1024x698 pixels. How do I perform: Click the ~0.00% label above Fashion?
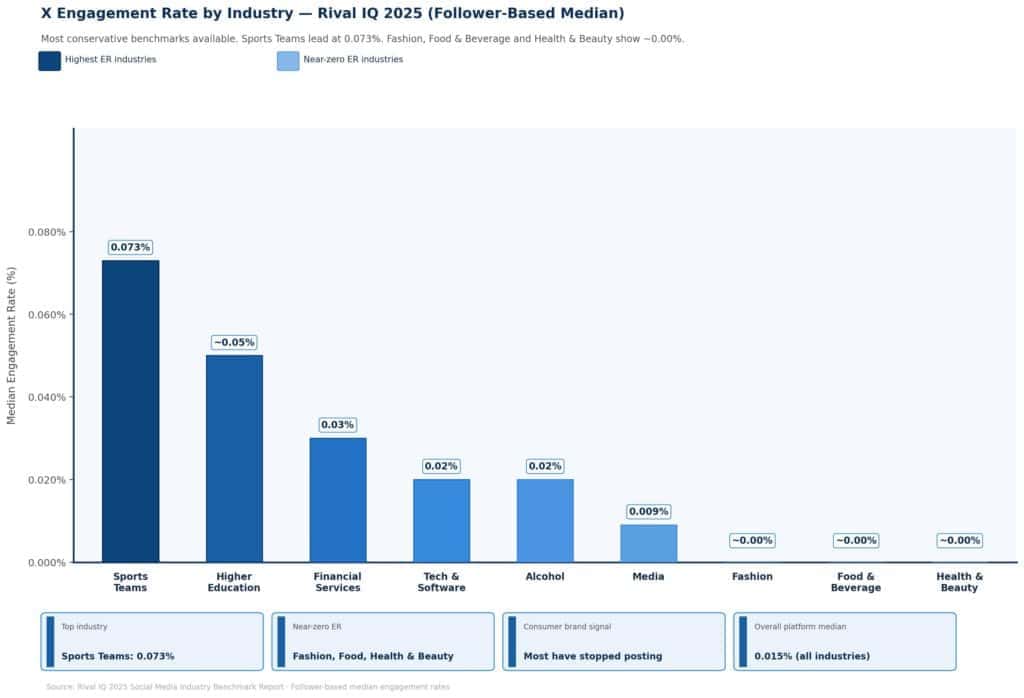click(752, 540)
